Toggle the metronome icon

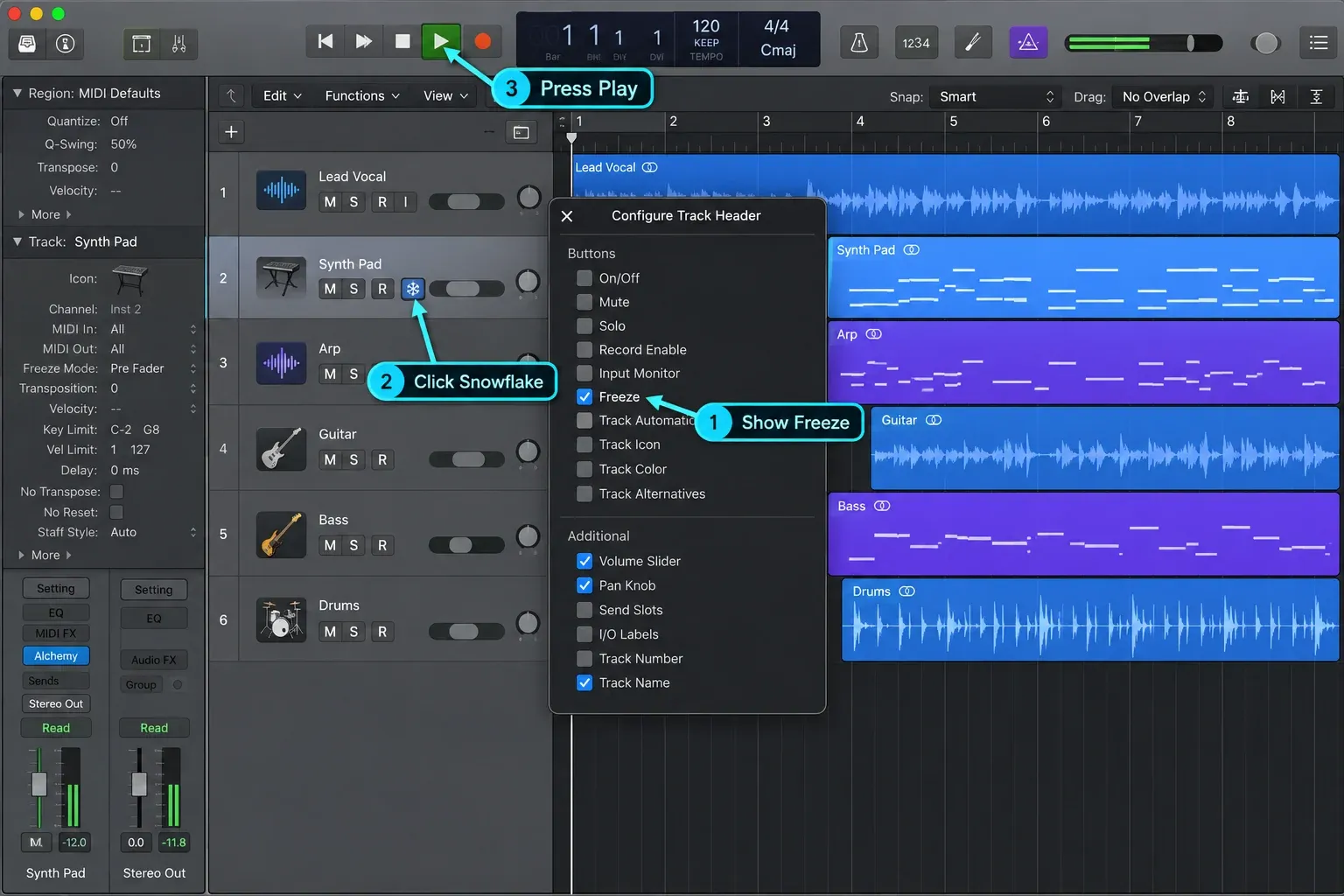pos(859,43)
